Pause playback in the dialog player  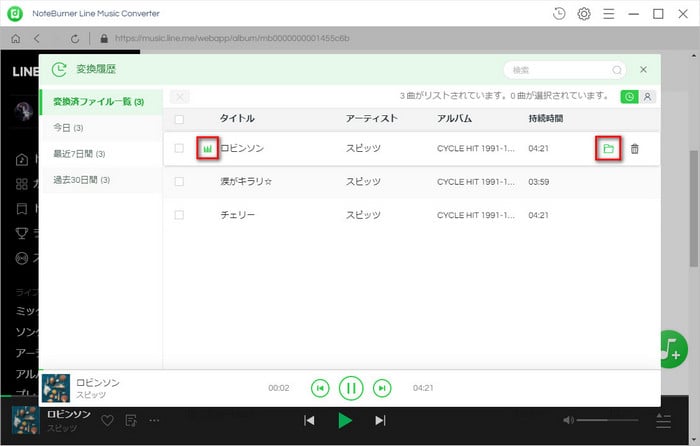(351, 388)
